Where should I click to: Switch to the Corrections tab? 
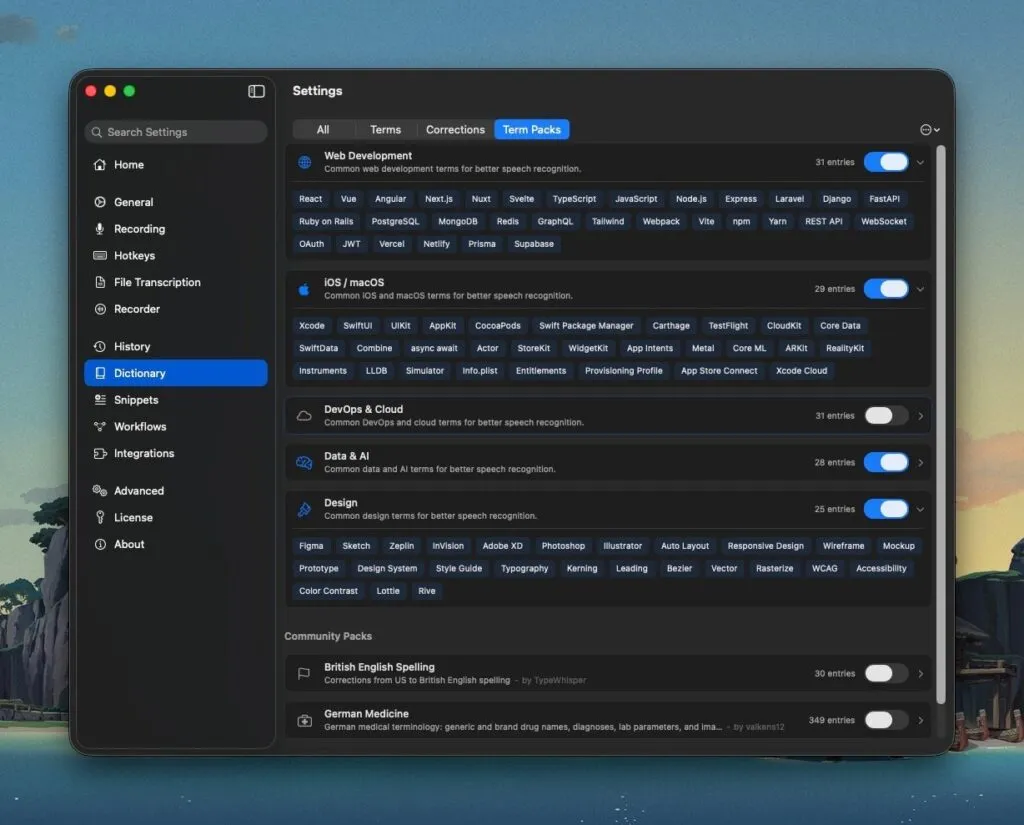pyautogui.click(x=455, y=129)
